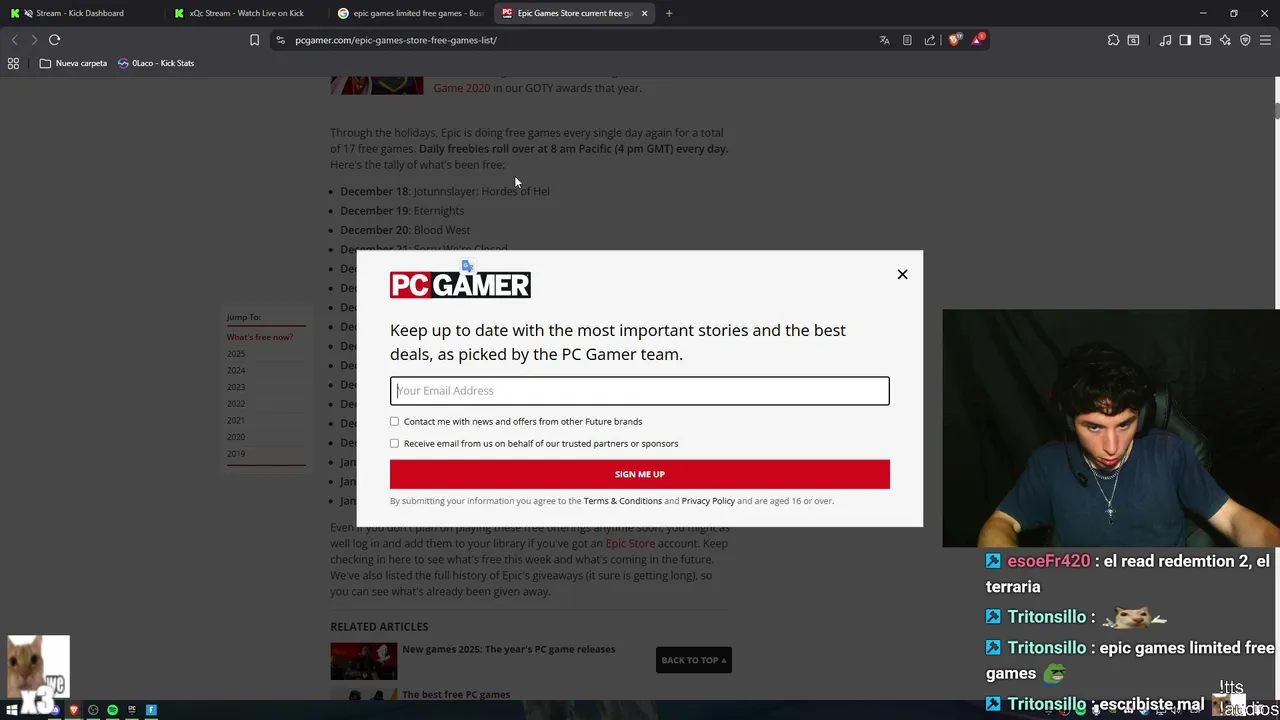Open Terms & Conditions link

click(622, 501)
